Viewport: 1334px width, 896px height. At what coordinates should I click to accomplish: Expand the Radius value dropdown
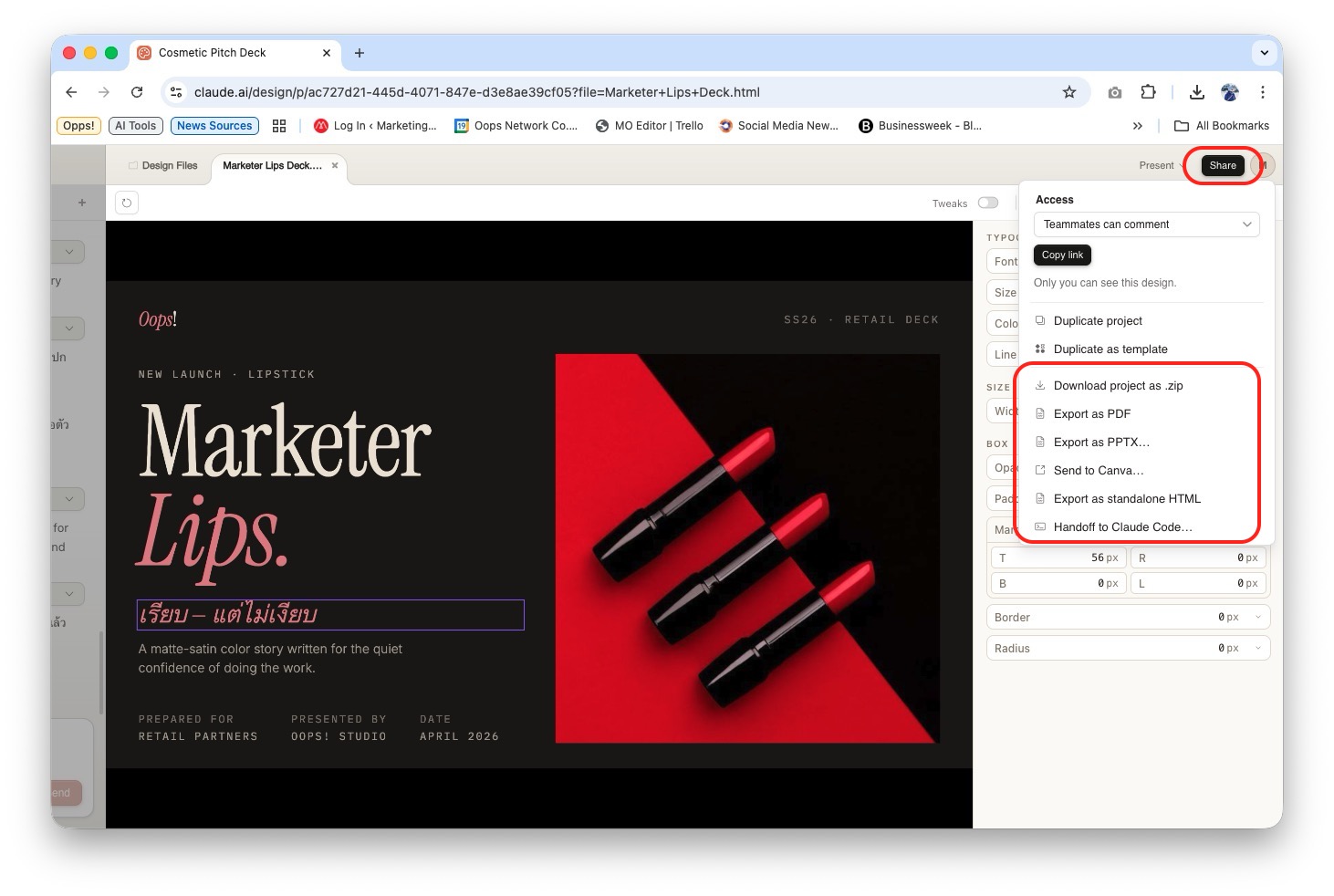tap(1258, 649)
